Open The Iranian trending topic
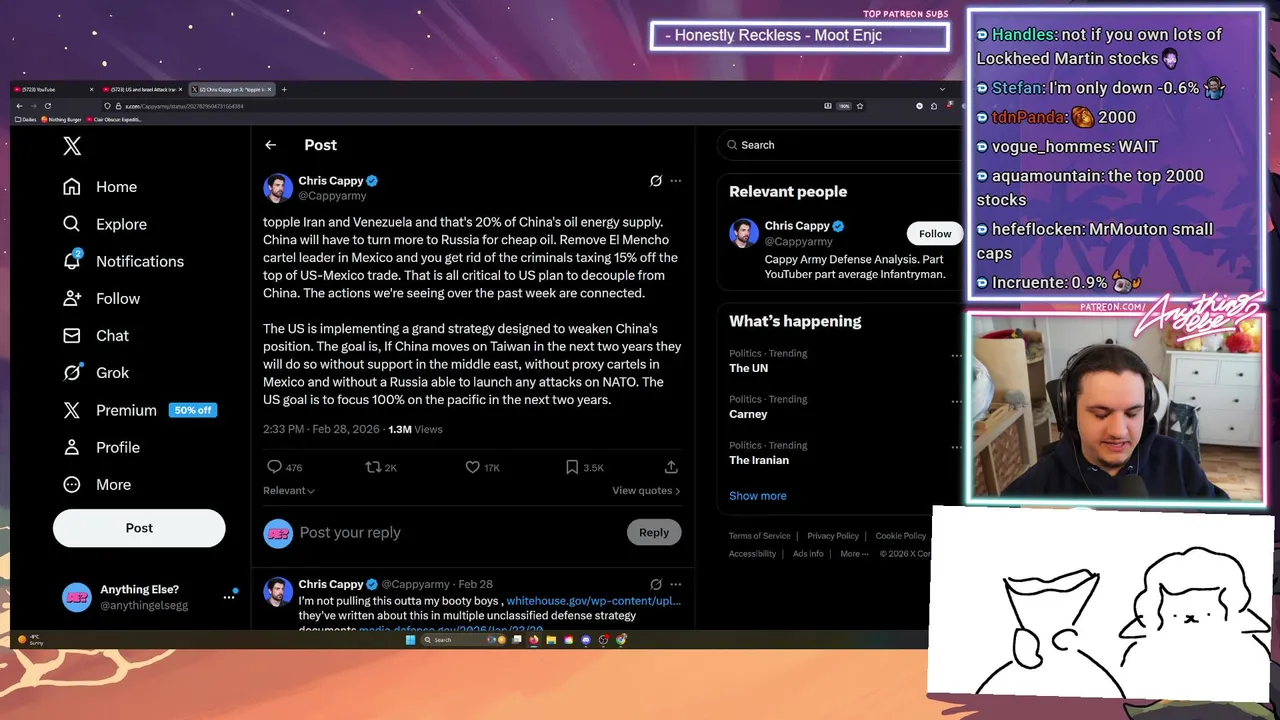The height and width of the screenshot is (720, 1280). 759,460
